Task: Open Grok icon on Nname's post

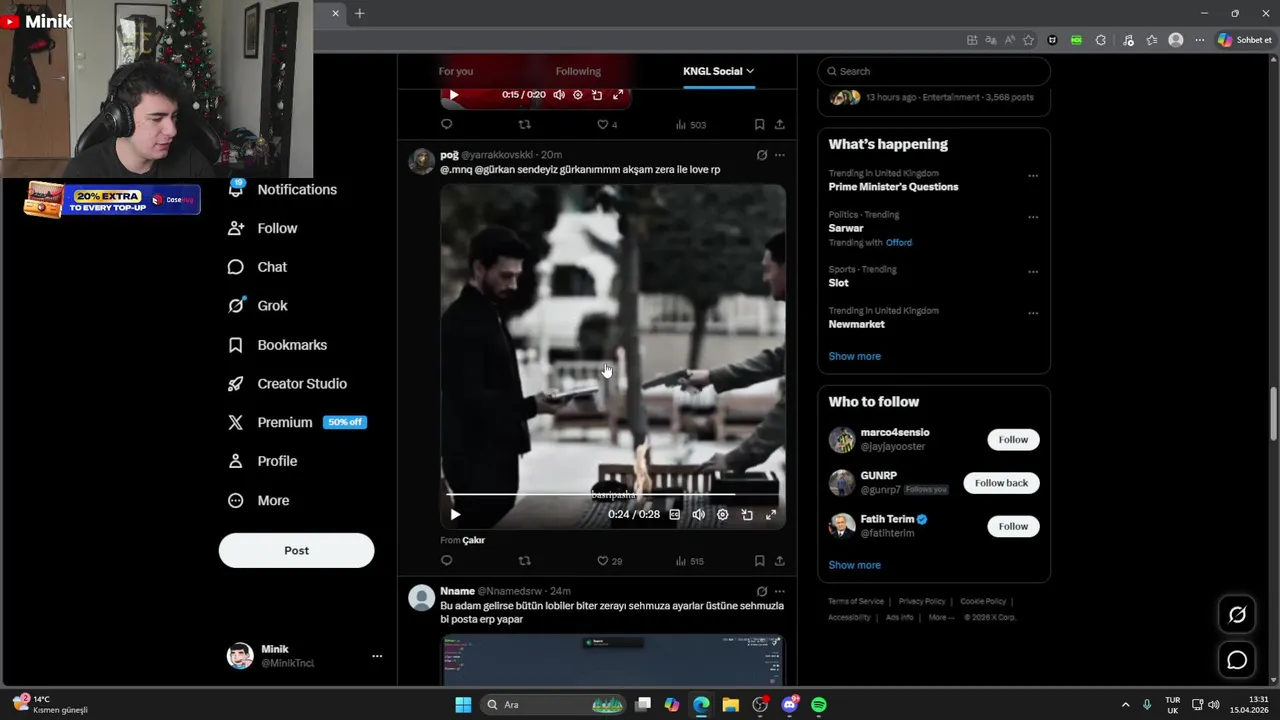Action: click(x=762, y=591)
